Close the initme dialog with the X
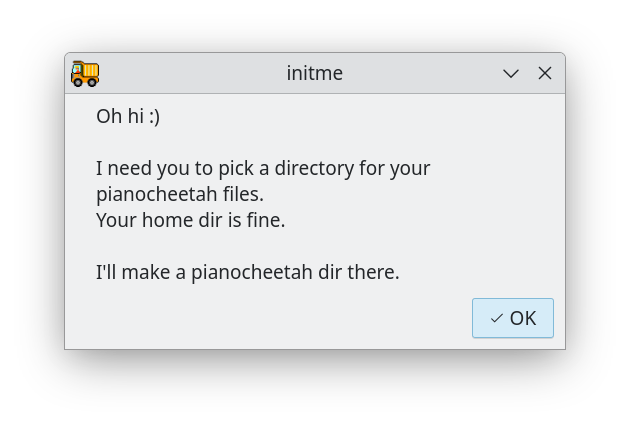The image size is (630, 426). [x=545, y=73]
